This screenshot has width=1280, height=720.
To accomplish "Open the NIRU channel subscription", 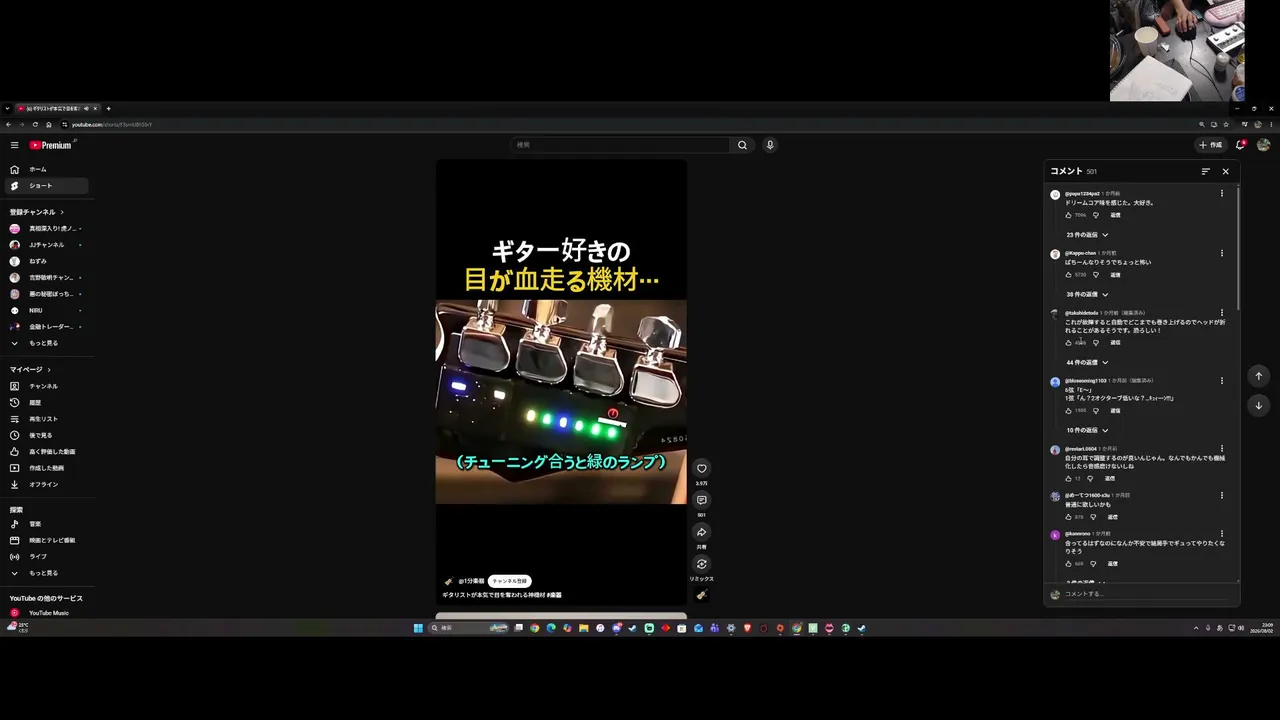I will coord(48,310).
